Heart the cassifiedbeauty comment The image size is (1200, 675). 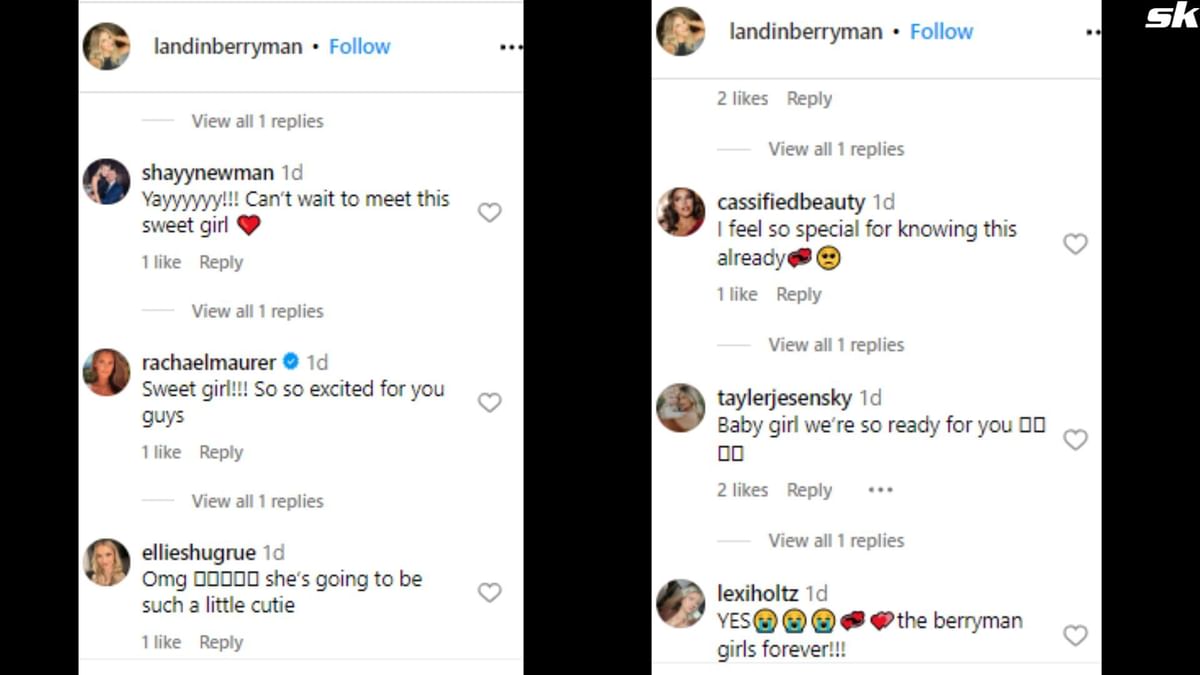click(1075, 244)
